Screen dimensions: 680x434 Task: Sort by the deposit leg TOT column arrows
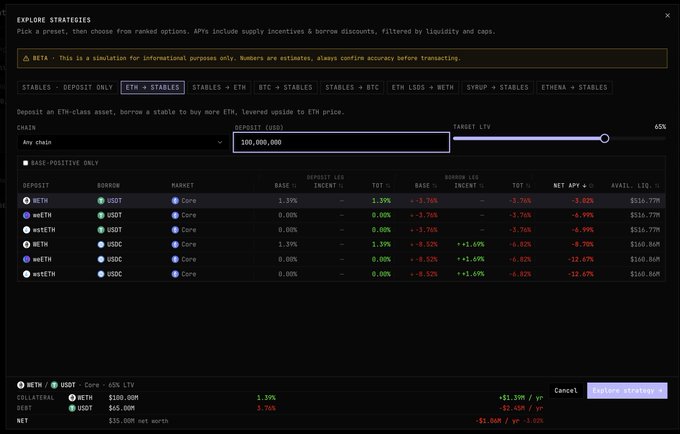pyautogui.click(x=388, y=186)
